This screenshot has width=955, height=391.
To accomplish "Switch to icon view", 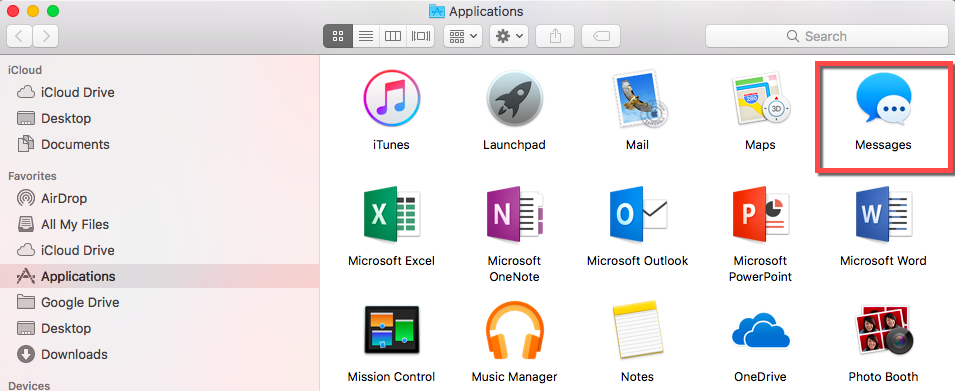I will 337,36.
